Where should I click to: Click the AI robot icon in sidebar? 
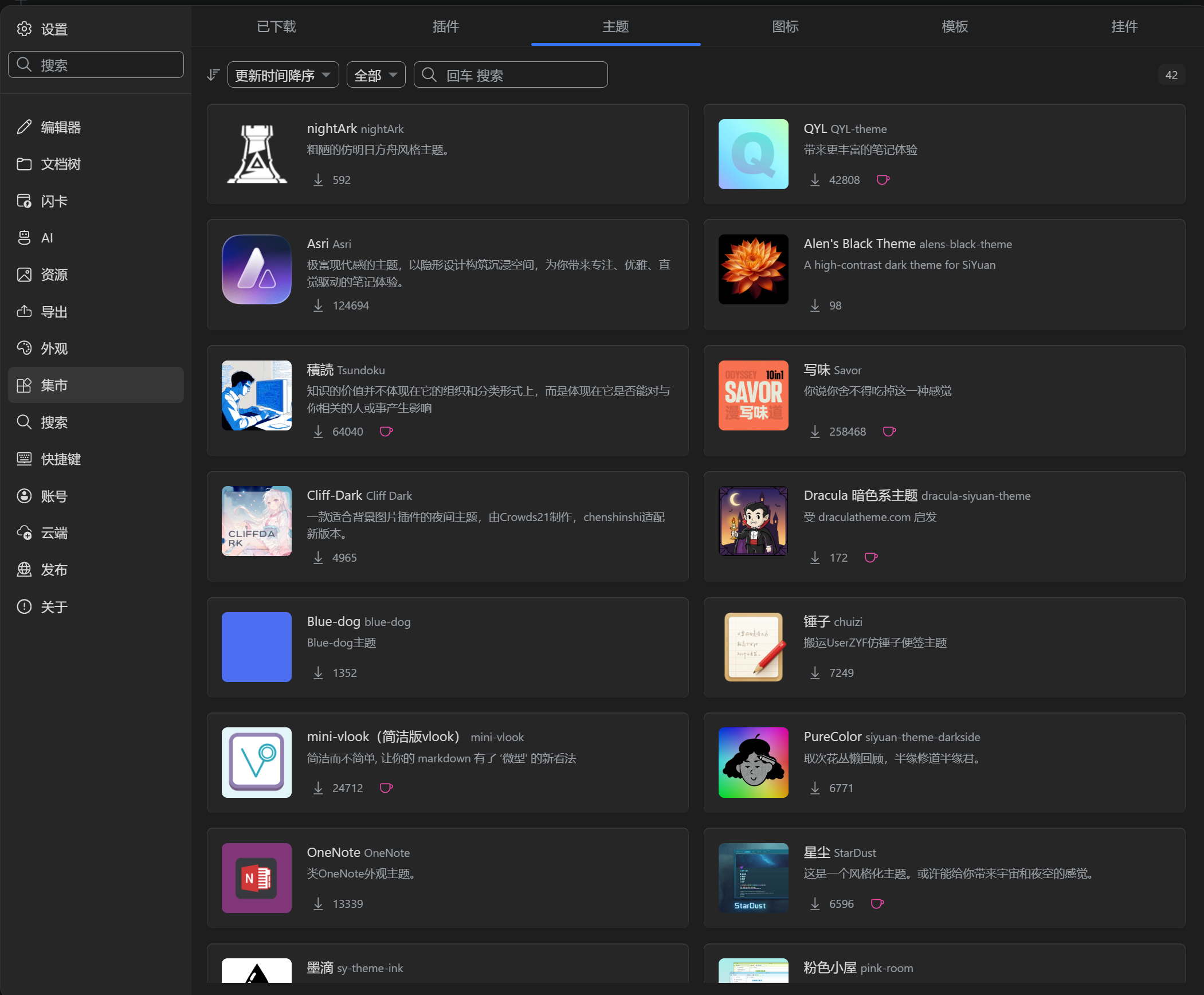click(x=24, y=238)
